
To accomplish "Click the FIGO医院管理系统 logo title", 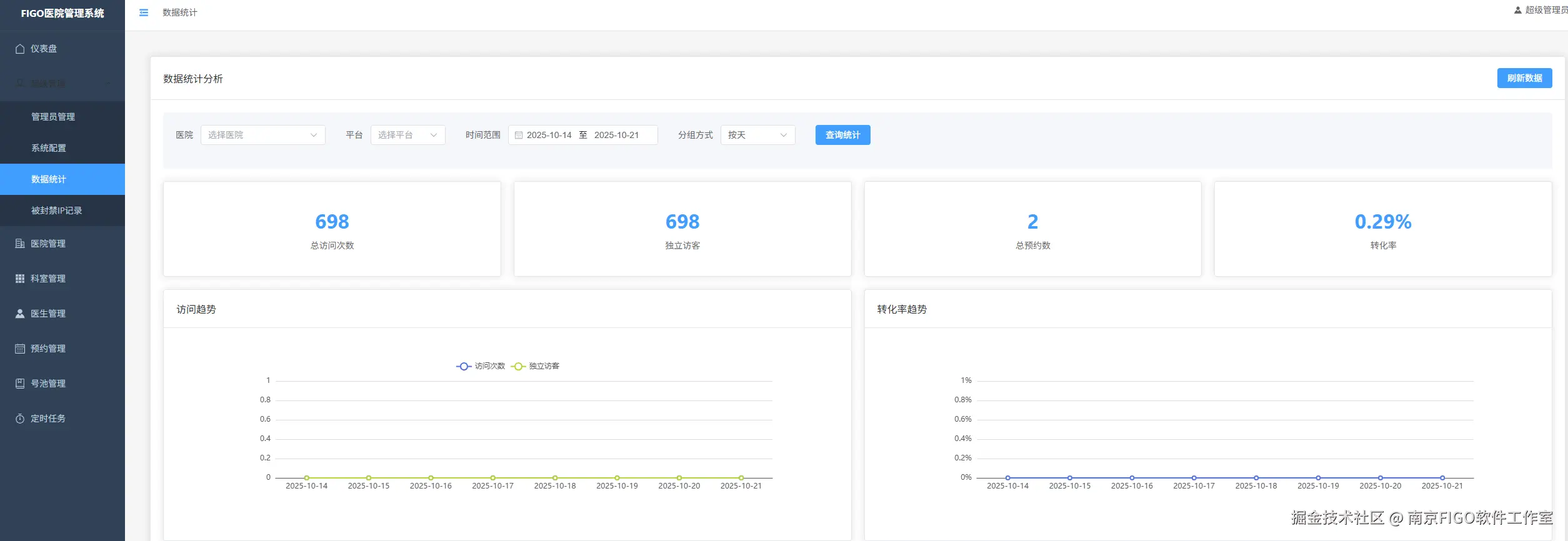I will pyautogui.click(x=62, y=13).
